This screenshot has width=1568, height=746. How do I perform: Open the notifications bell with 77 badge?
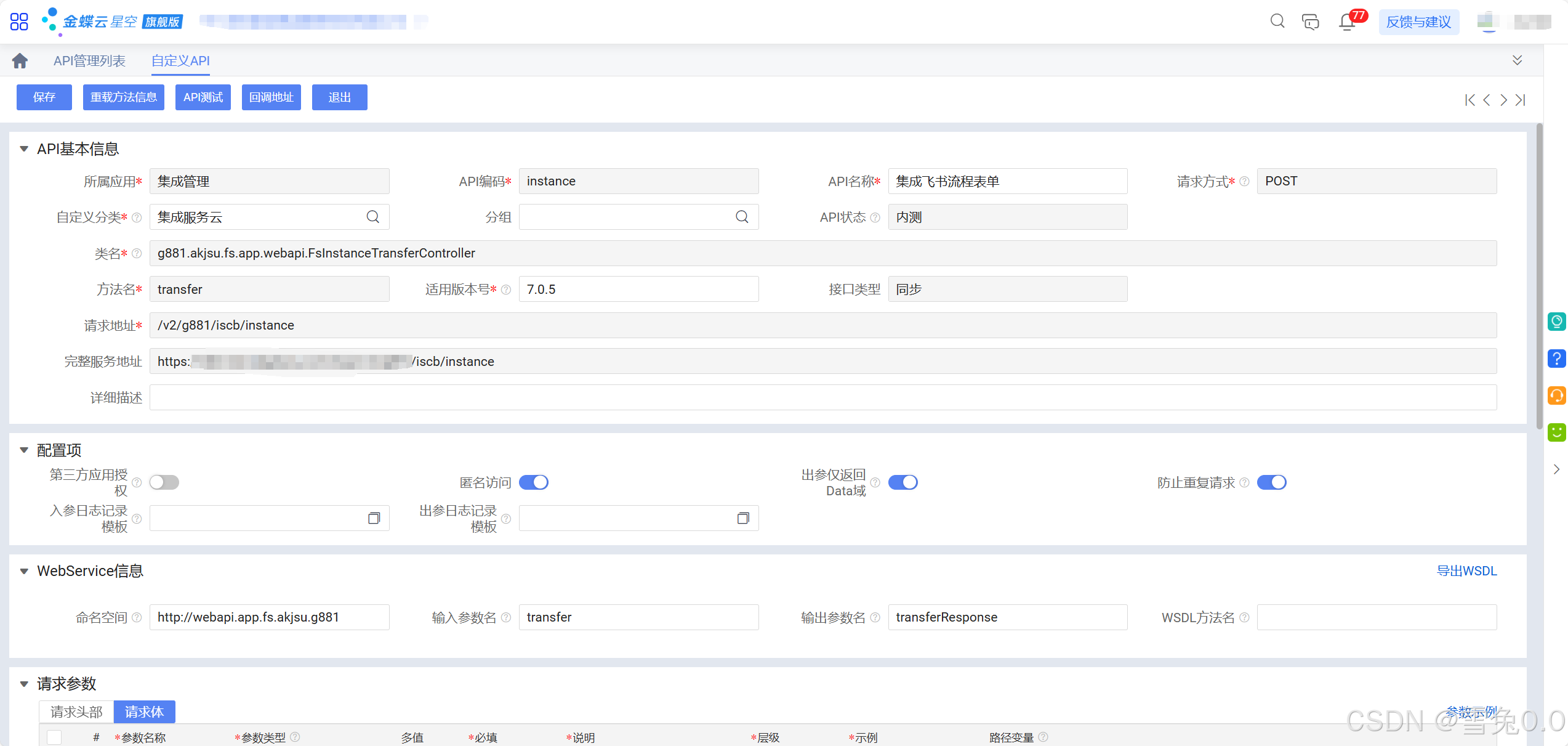pos(1347,22)
